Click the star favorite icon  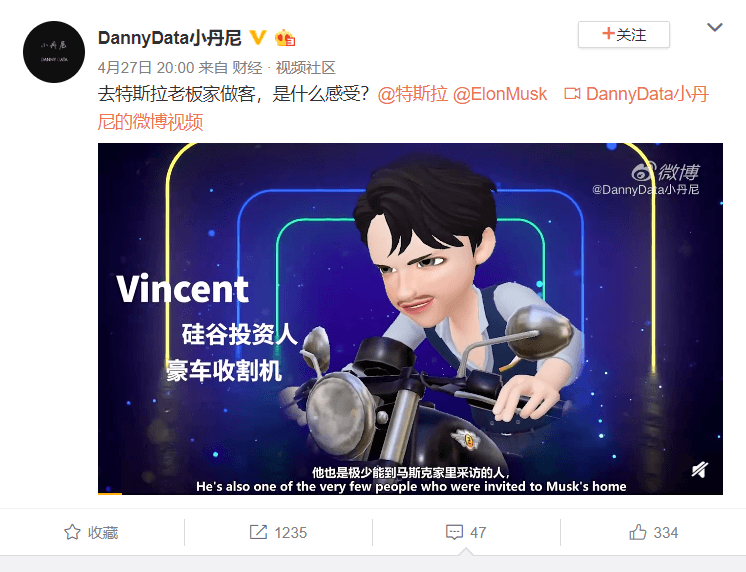pos(72,532)
